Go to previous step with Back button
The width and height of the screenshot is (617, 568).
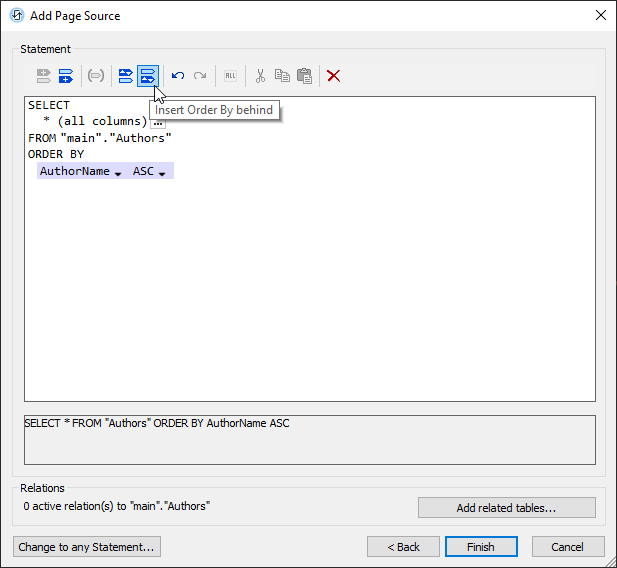pyautogui.click(x=403, y=547)
